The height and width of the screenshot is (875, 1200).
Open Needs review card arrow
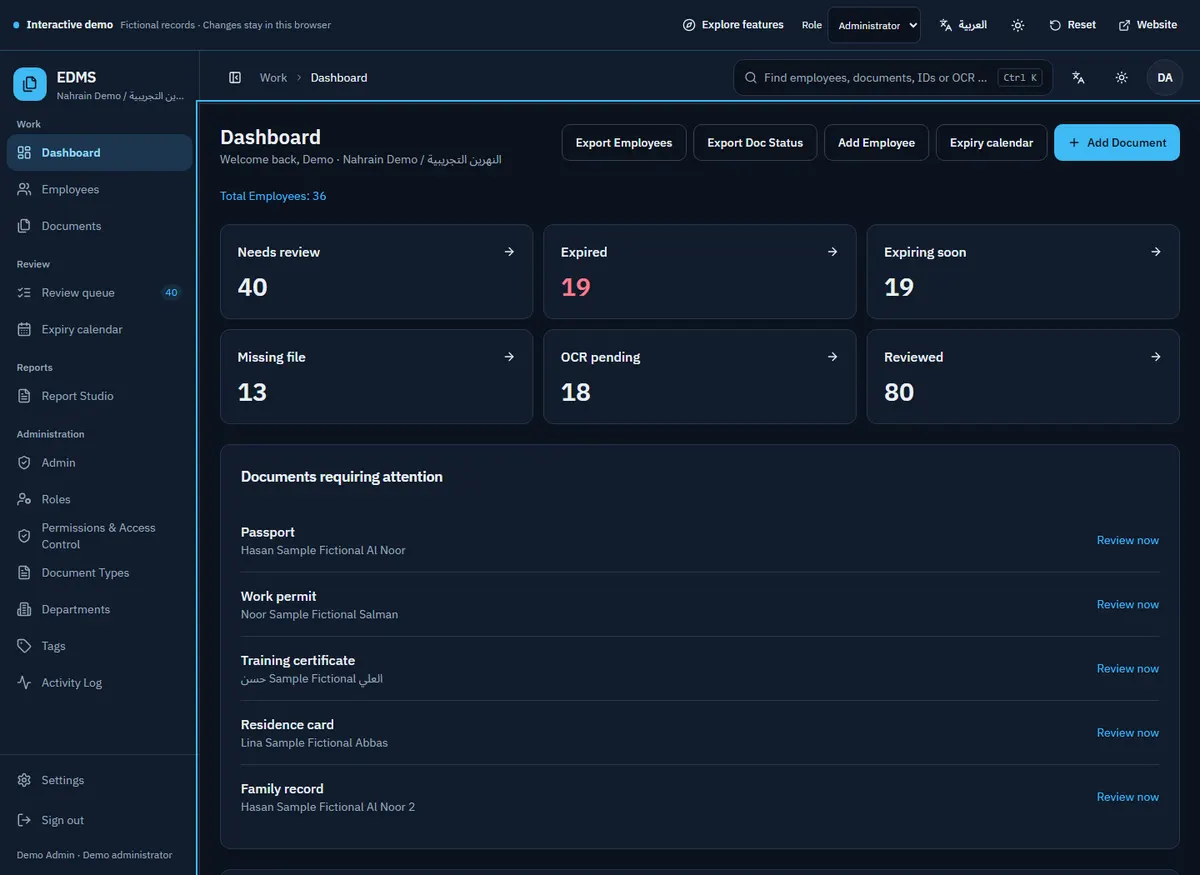[509, 252]
